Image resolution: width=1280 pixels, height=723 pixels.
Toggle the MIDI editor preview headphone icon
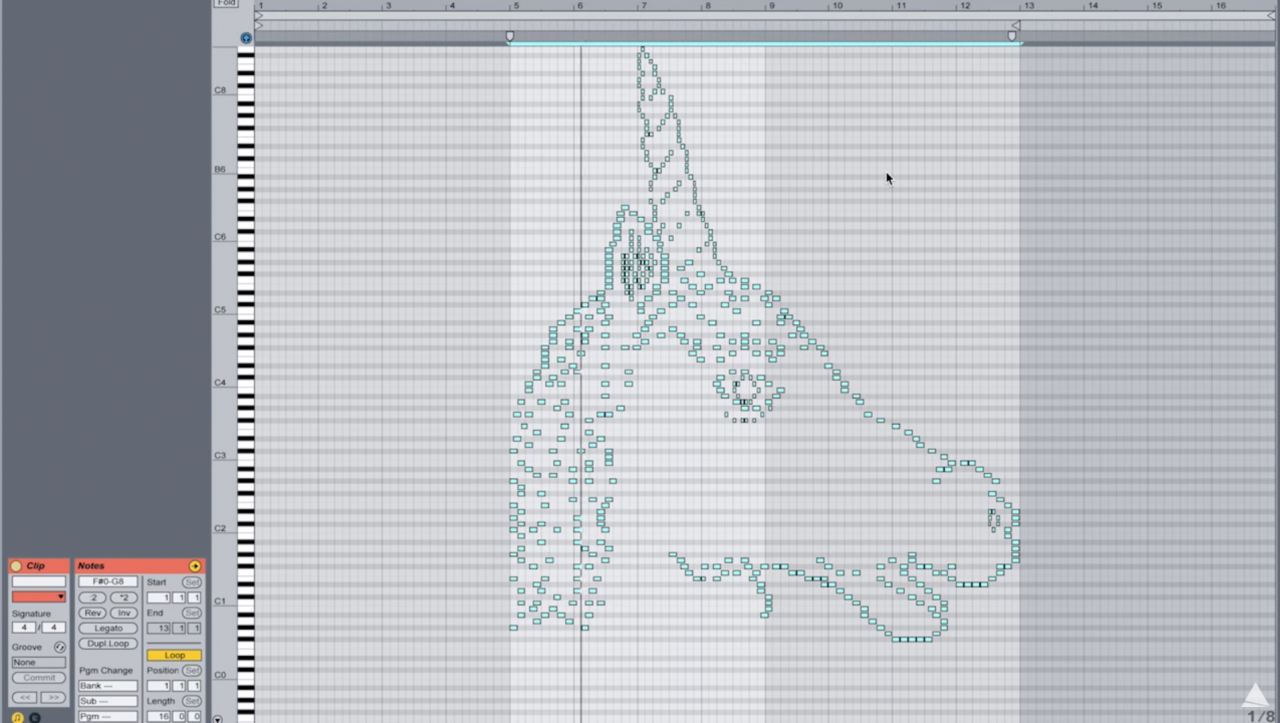coord(246,38)
